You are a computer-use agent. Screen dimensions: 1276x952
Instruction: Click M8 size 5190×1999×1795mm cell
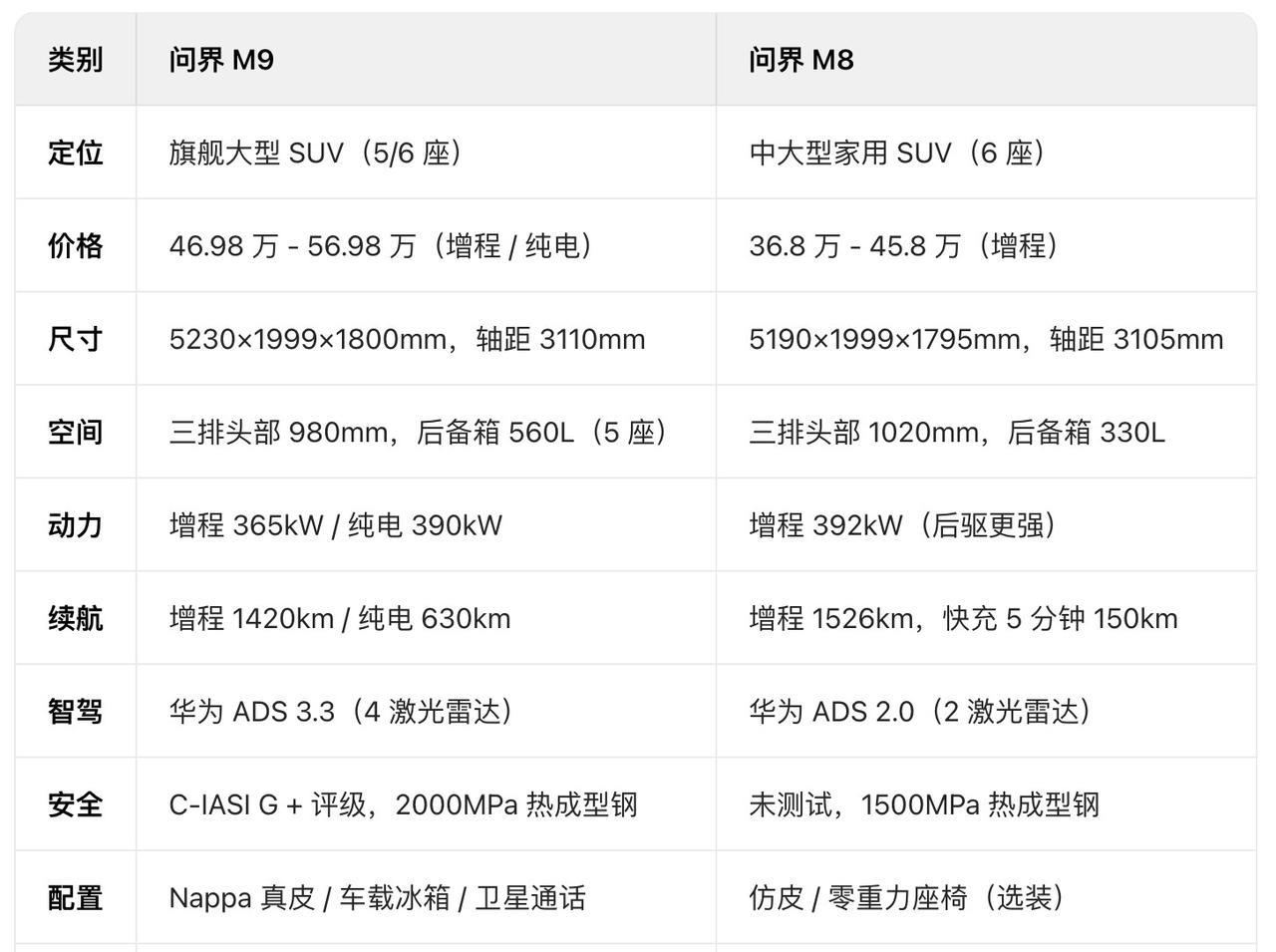(x=986, y=339)
